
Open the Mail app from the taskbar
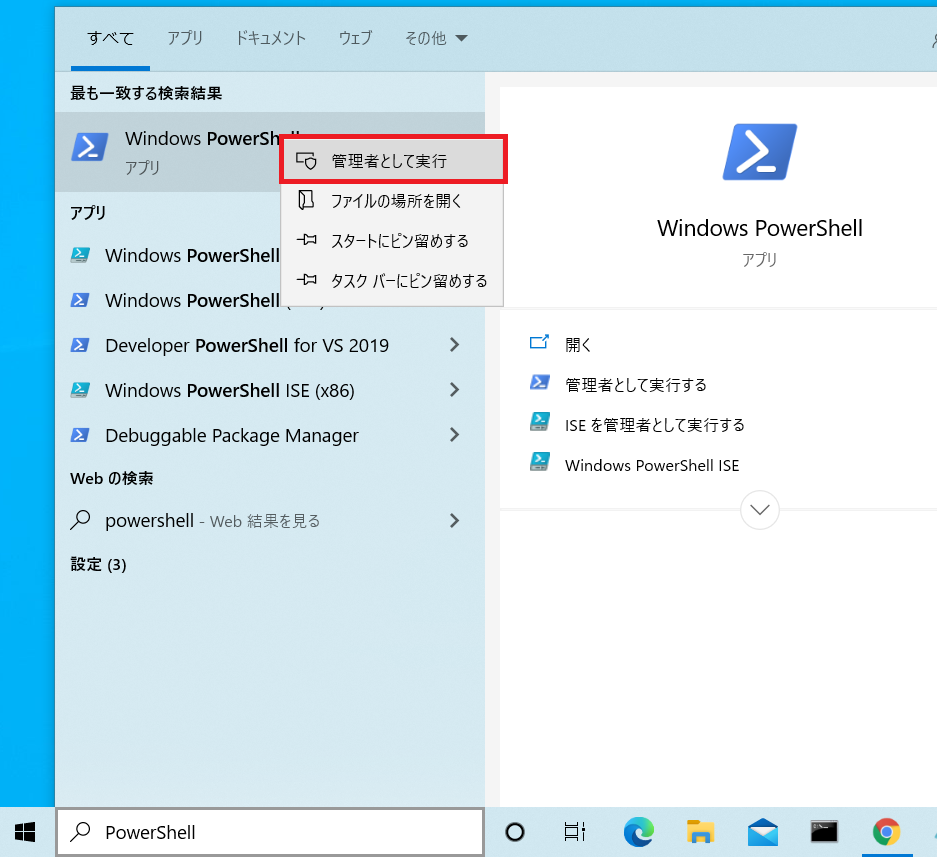tap(762, 831)
